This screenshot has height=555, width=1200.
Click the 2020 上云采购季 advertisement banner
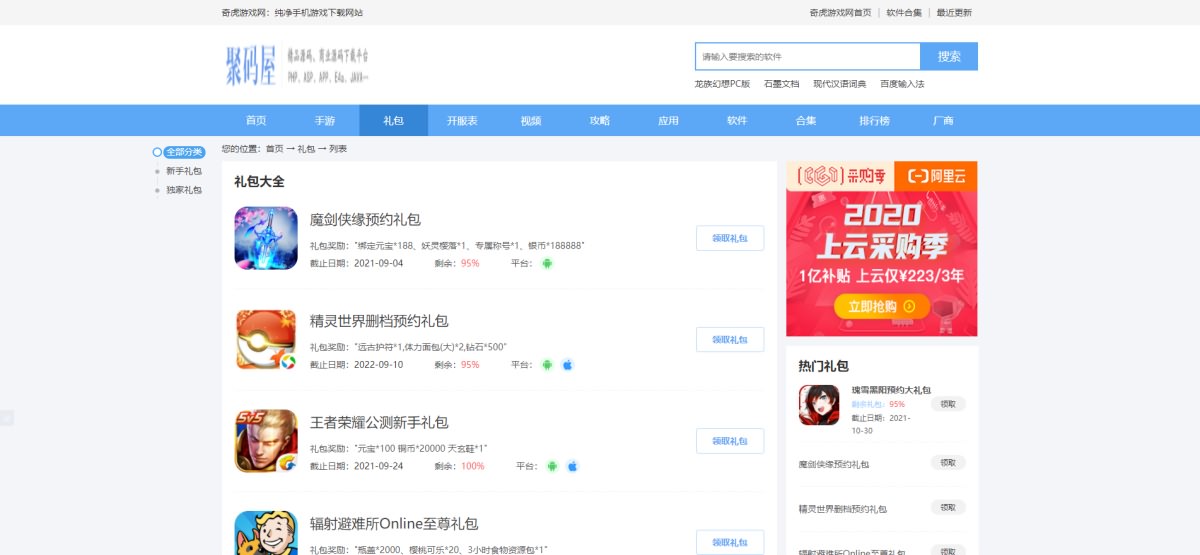tap(881, 249)
